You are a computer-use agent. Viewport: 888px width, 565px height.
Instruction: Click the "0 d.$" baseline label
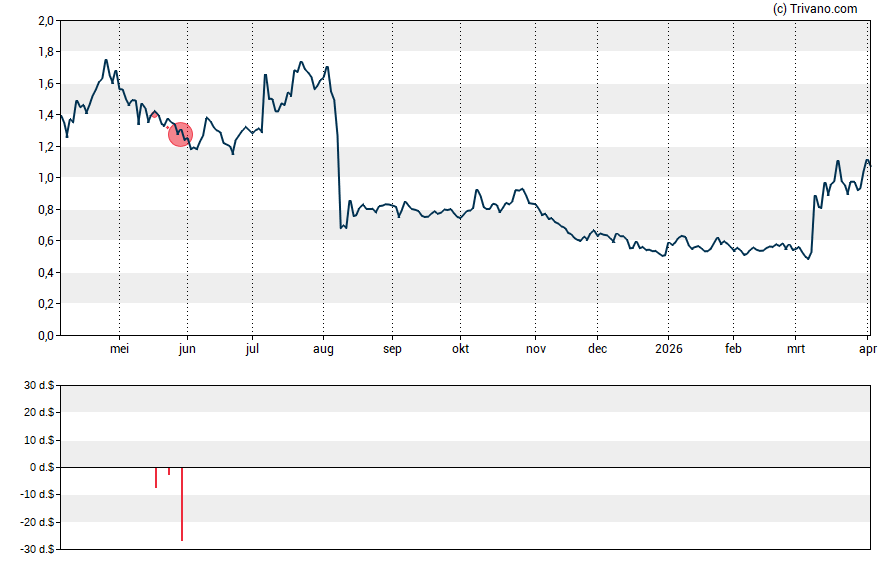tap(40, 468)
